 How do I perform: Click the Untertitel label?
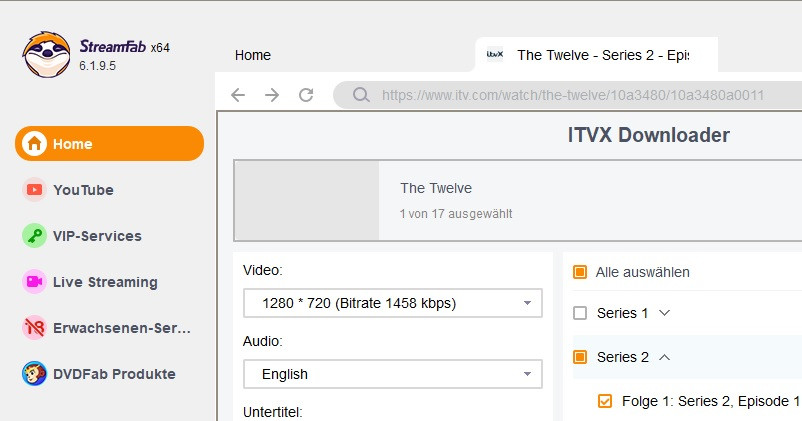[x=273, y=412]
